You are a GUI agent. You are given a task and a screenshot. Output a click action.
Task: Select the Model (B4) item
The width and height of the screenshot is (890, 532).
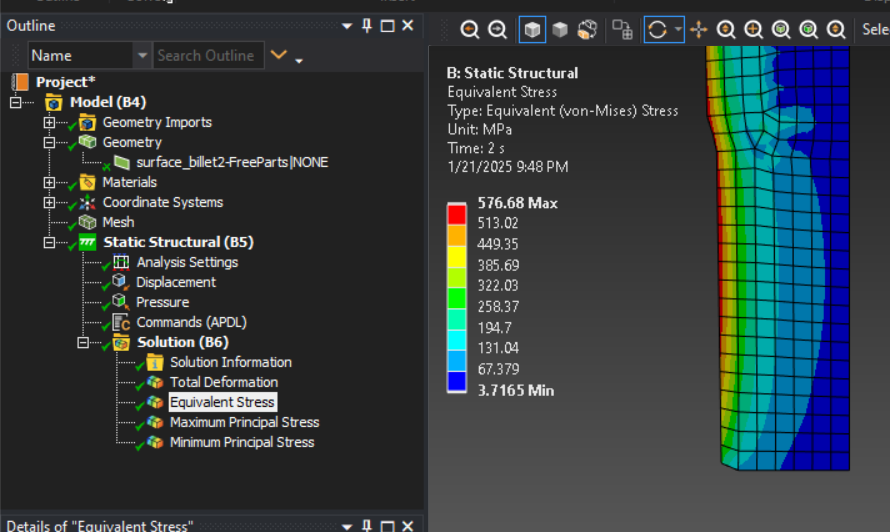(x=108, y=102)
